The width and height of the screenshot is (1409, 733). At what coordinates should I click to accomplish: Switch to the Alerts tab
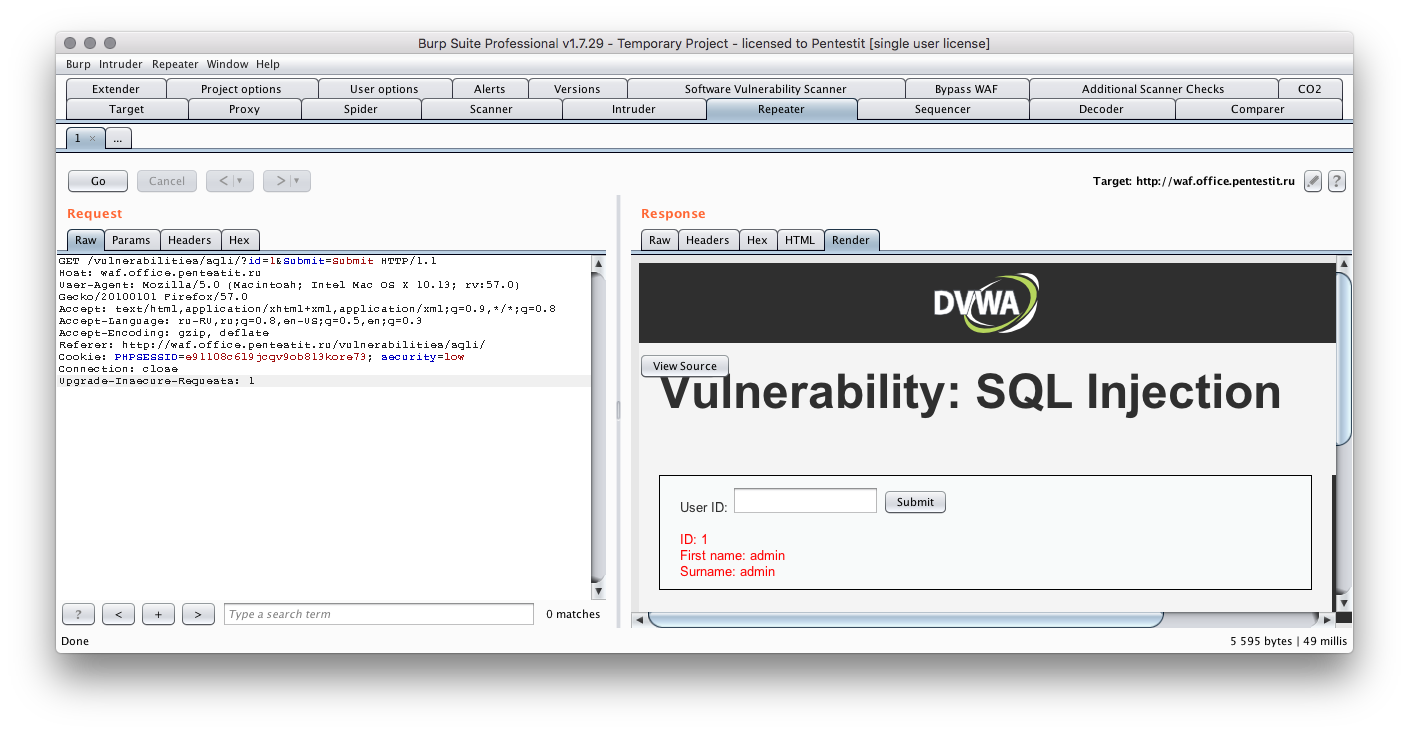490,89
